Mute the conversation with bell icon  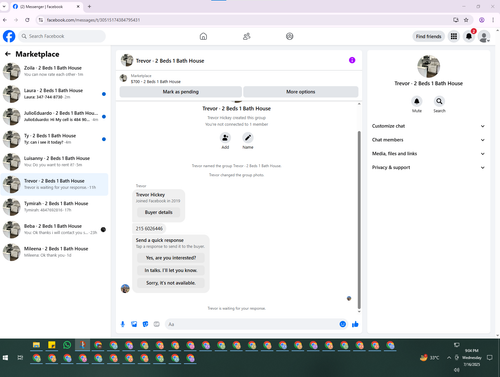pyautogui.click(x=417, y=101)
